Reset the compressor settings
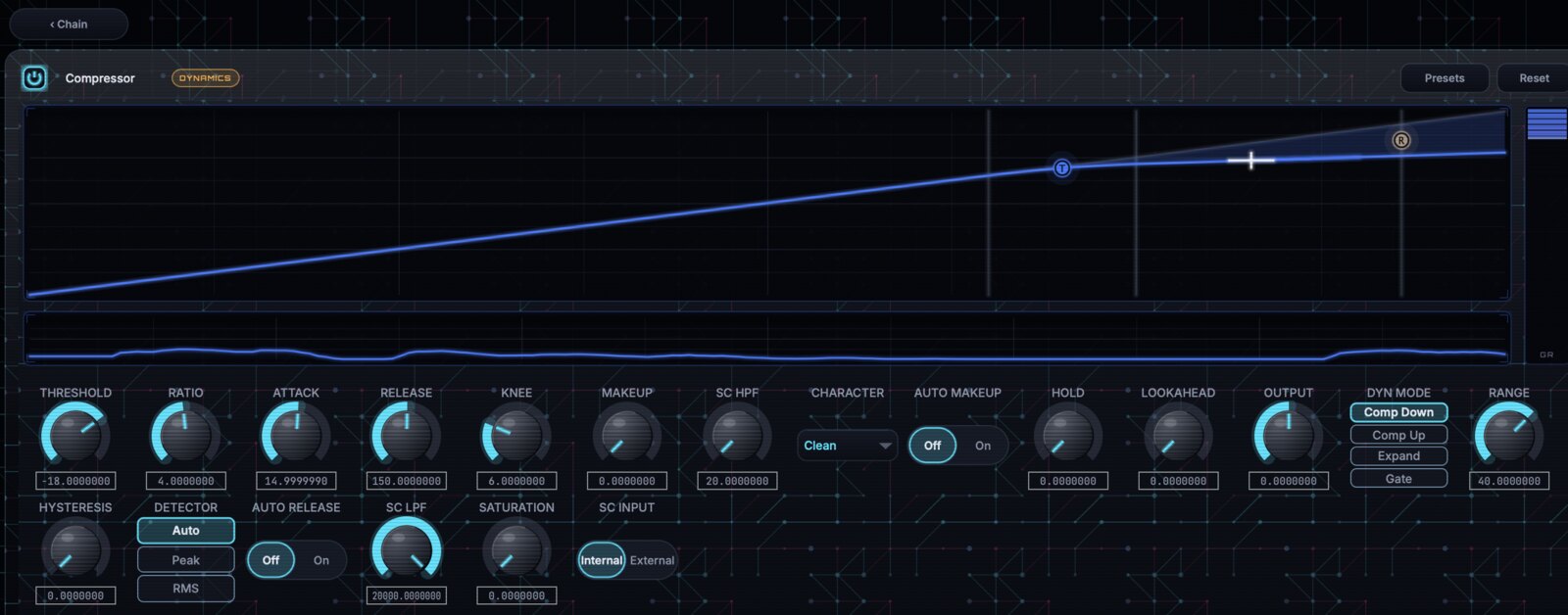Viewport: 1568px width, 615px height. pyautogui.click(x=1534, y=77)
